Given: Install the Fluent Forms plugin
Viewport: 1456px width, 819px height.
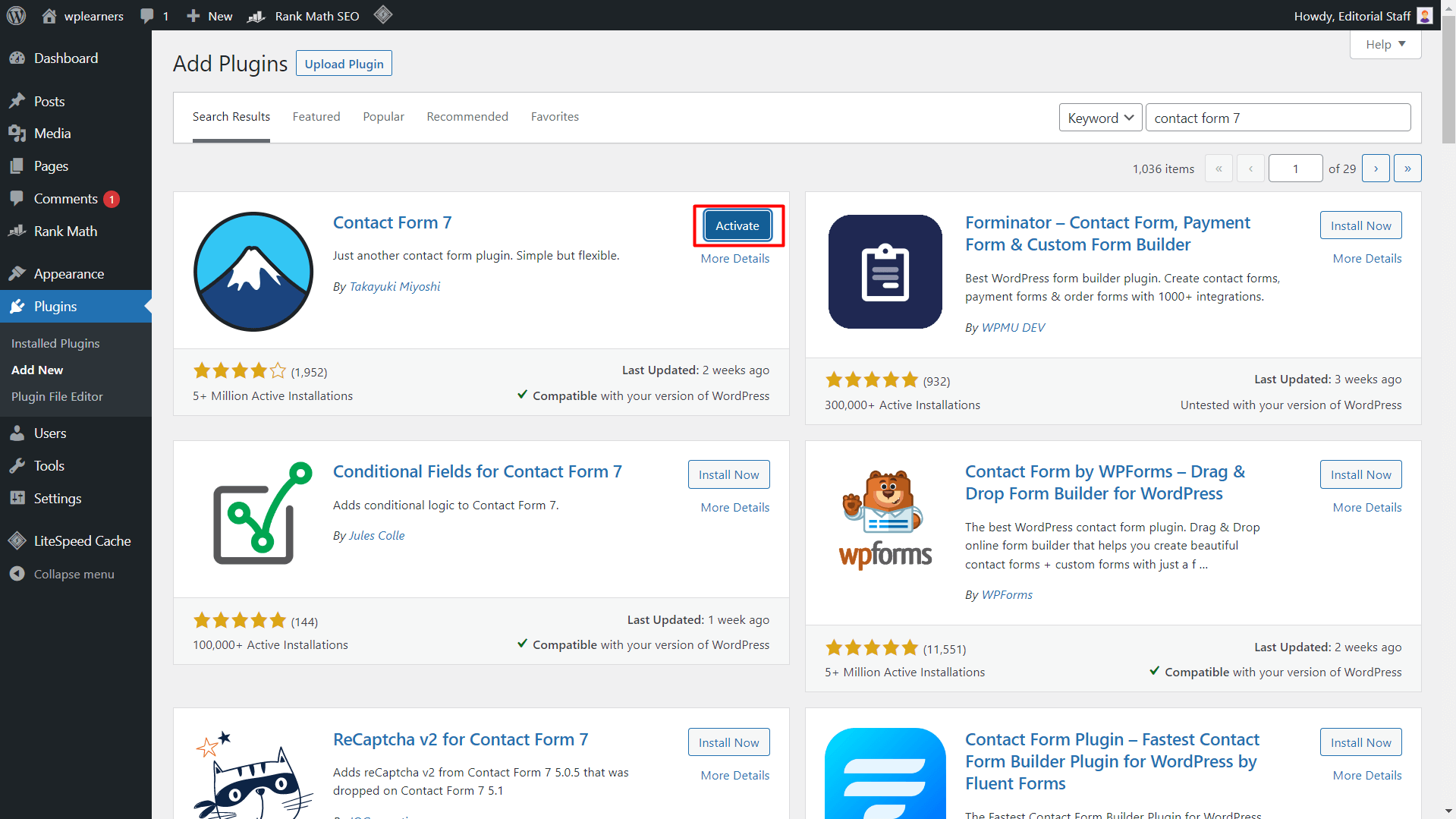Looking at the screenshot, I should tap(1360, 742).
